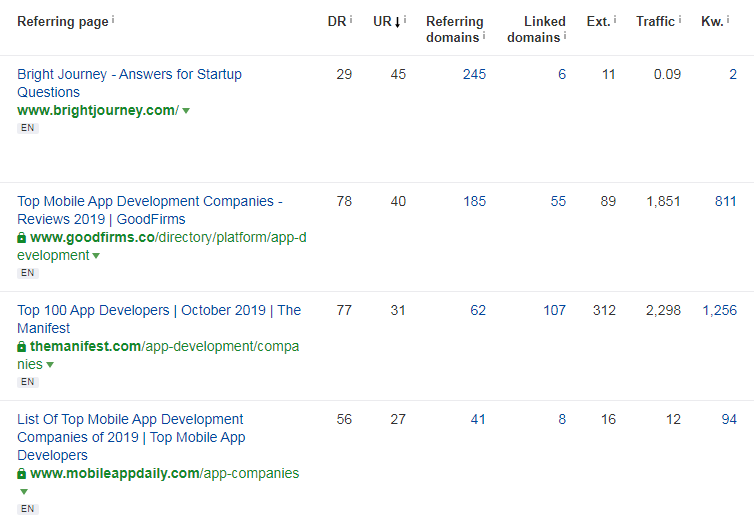
Task: Click the UR descending sort arrow
Action: coord(397,22)
